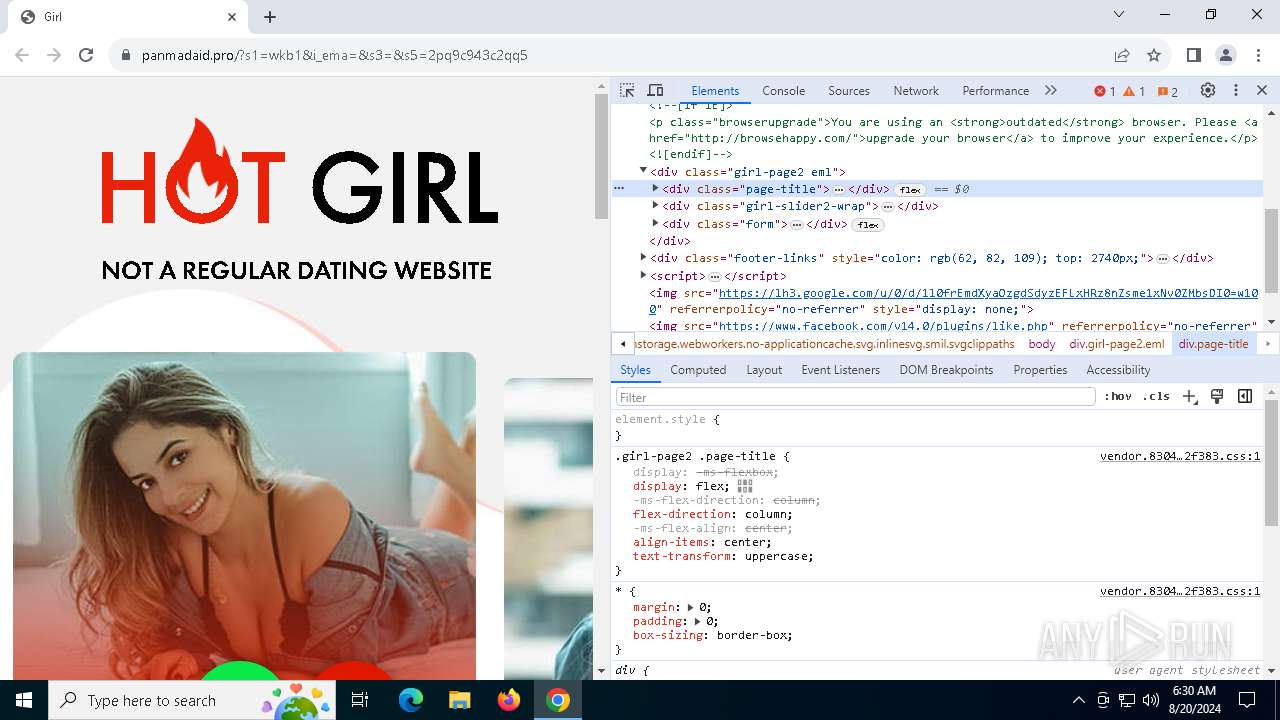Expand the padding shorthand property

(x=697, y=621)
